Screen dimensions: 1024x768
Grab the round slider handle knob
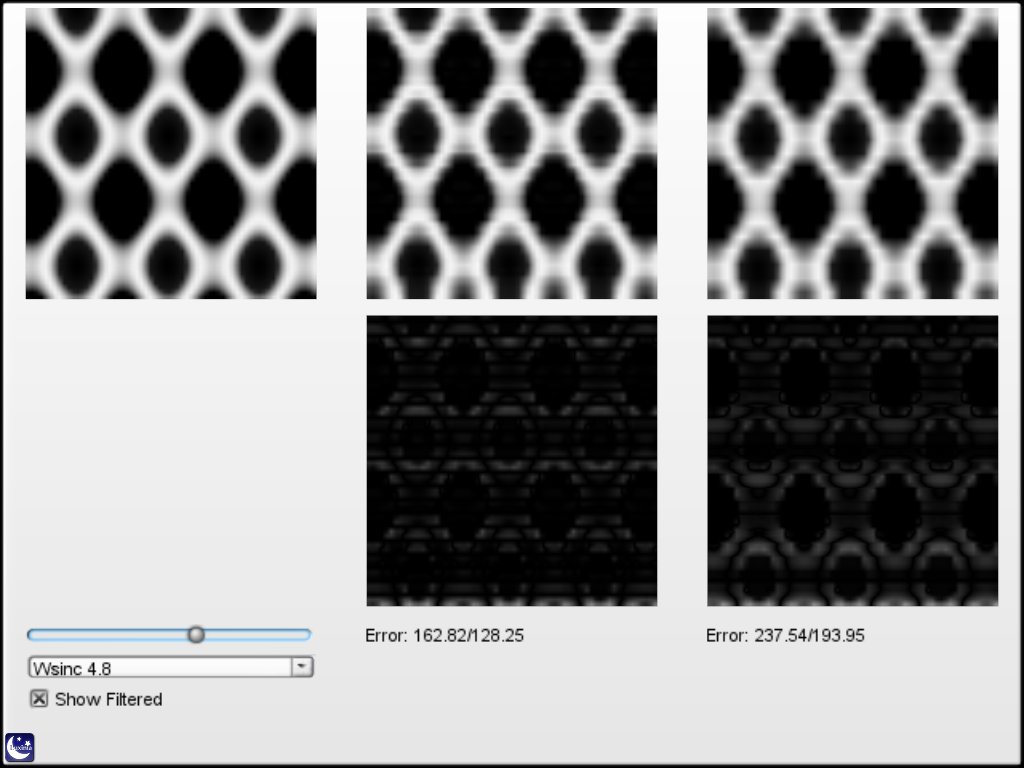(197, 634)
